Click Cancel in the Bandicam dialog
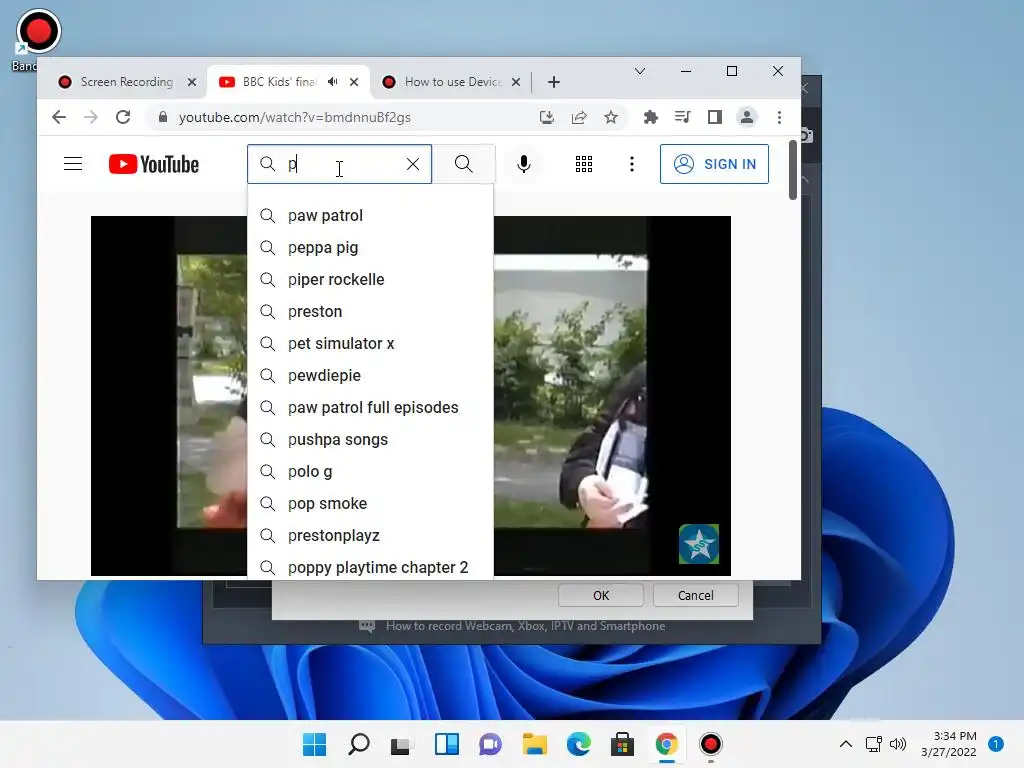This screenshot has height=768, width=1024. (x=696, y=595)
